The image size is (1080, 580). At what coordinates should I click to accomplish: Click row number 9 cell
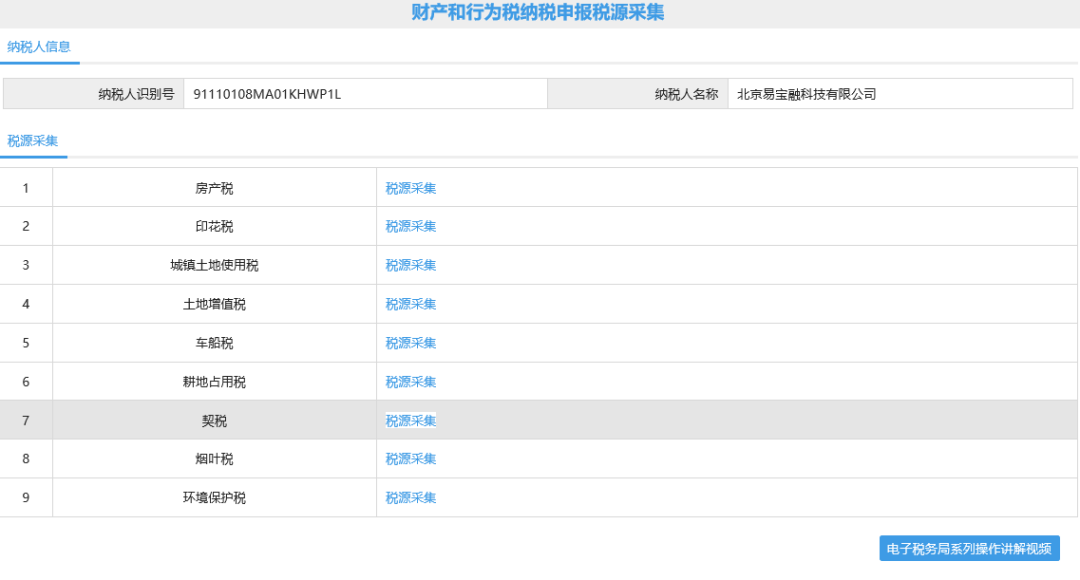[26, 497]
